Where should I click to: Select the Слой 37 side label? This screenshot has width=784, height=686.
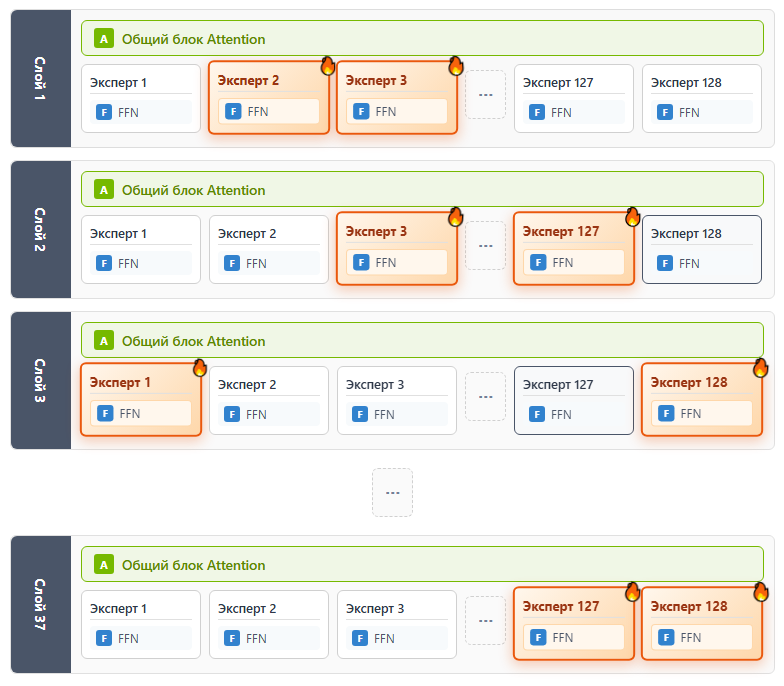(x=41, y=604)
